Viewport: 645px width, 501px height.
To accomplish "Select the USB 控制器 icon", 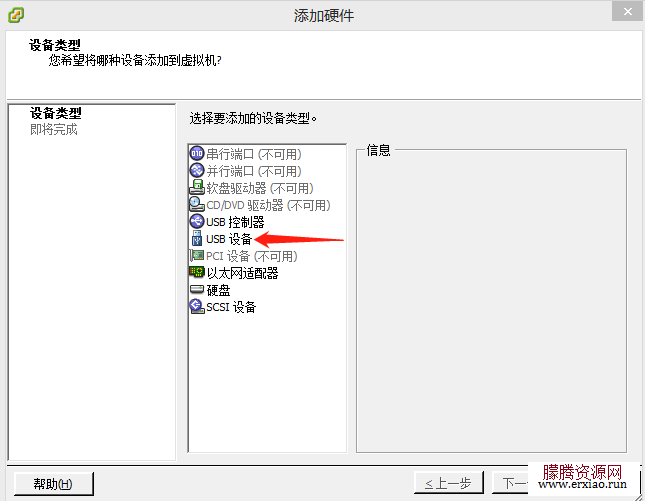I will coord(197,221).
